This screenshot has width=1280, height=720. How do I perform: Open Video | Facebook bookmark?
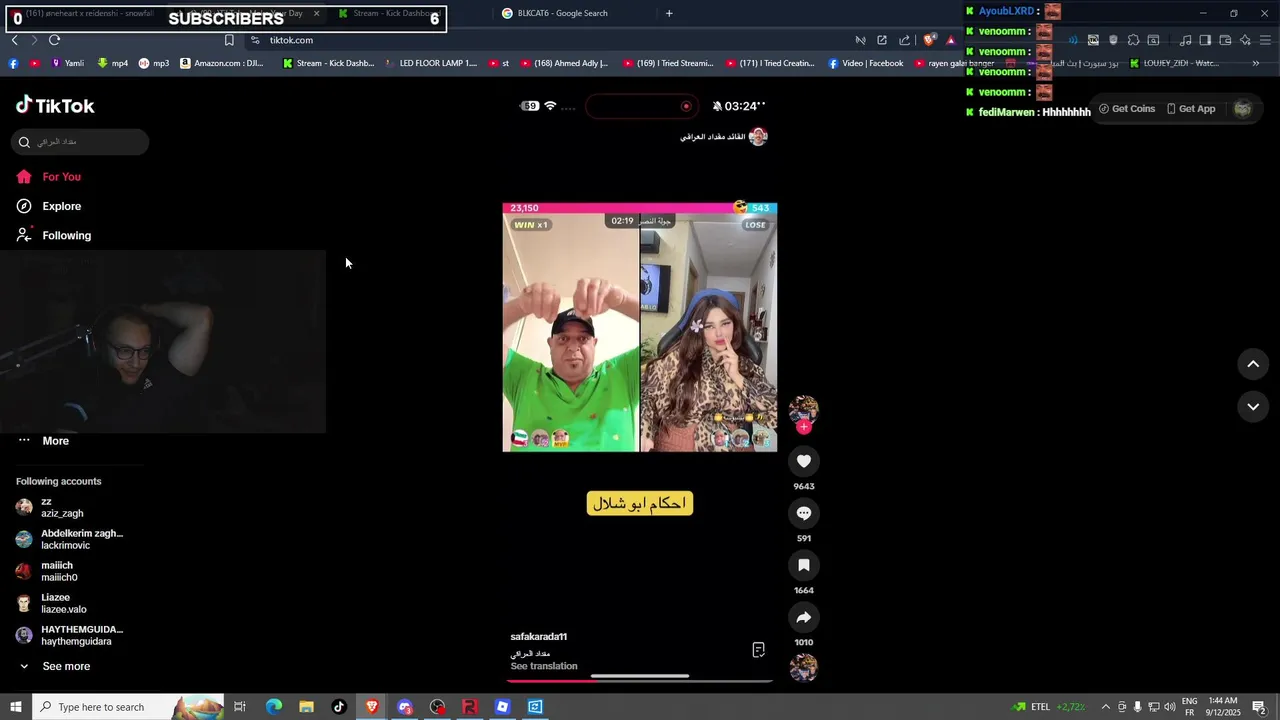click(865, 63)
